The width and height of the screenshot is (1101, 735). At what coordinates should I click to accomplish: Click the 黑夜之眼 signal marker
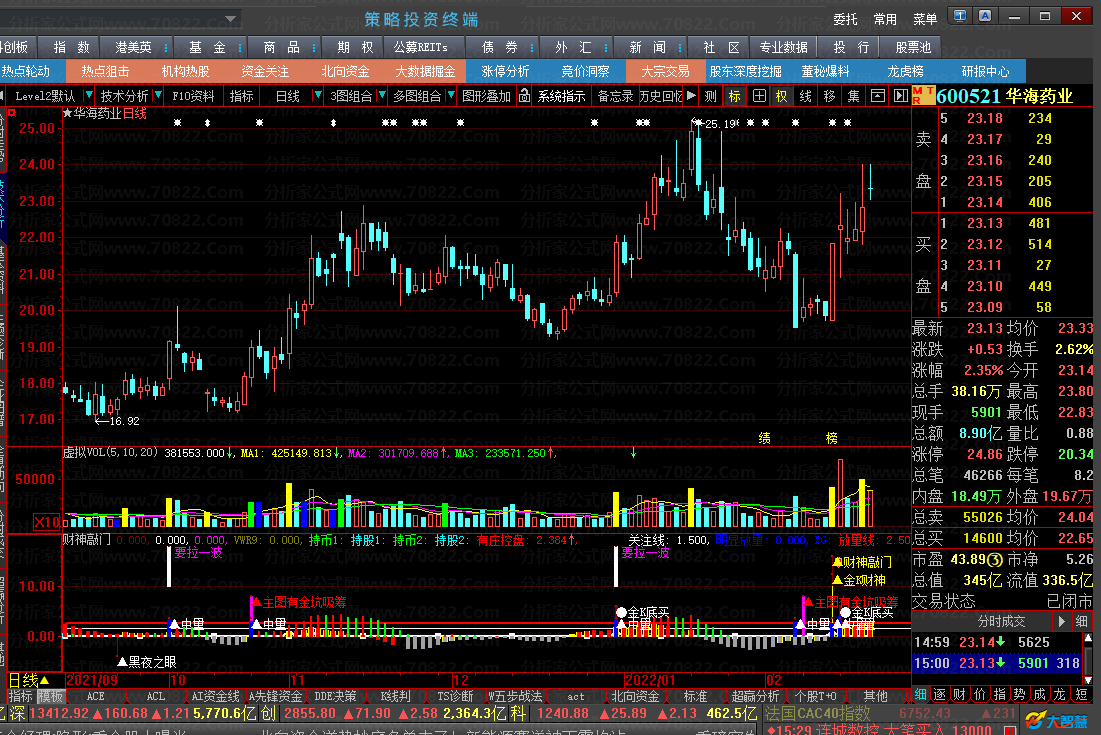pyautogui.click(x=147, y=662)
